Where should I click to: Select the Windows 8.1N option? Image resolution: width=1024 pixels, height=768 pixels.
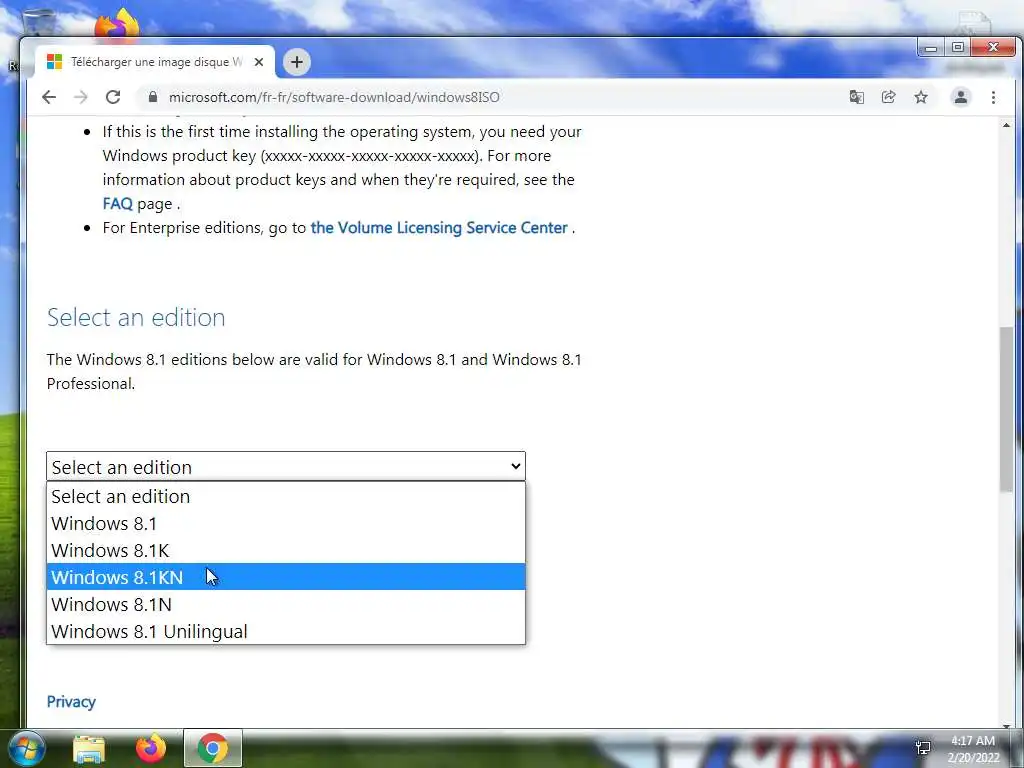(x=285, y=605)
